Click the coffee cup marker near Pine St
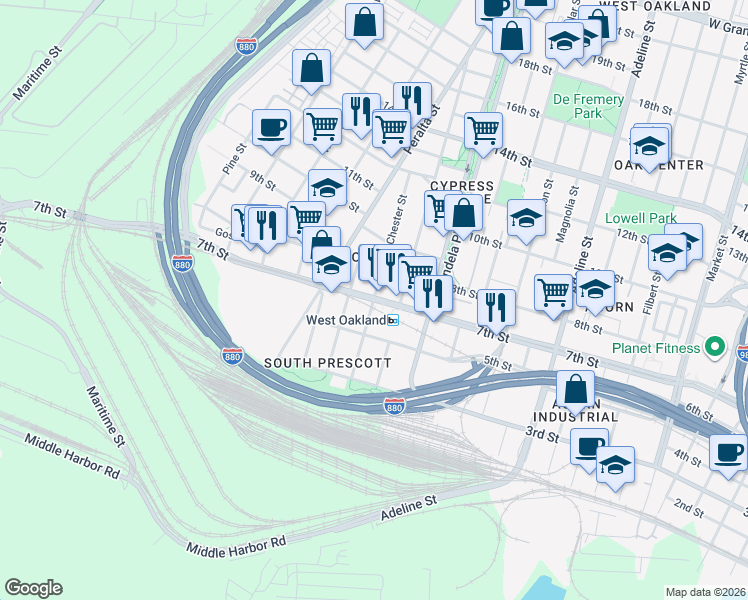The height and width of the screenshot is (600, 748). pos(271,131)
